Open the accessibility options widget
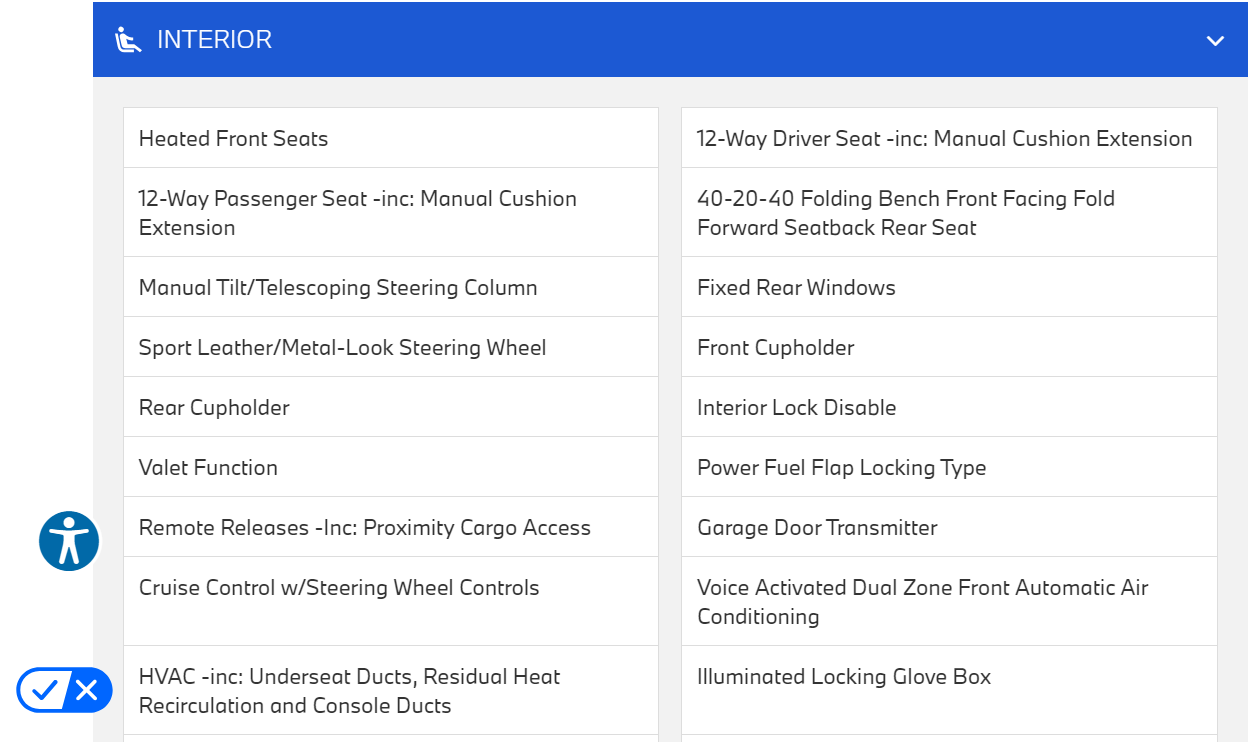1255x742 pixels. click(69, 541)
